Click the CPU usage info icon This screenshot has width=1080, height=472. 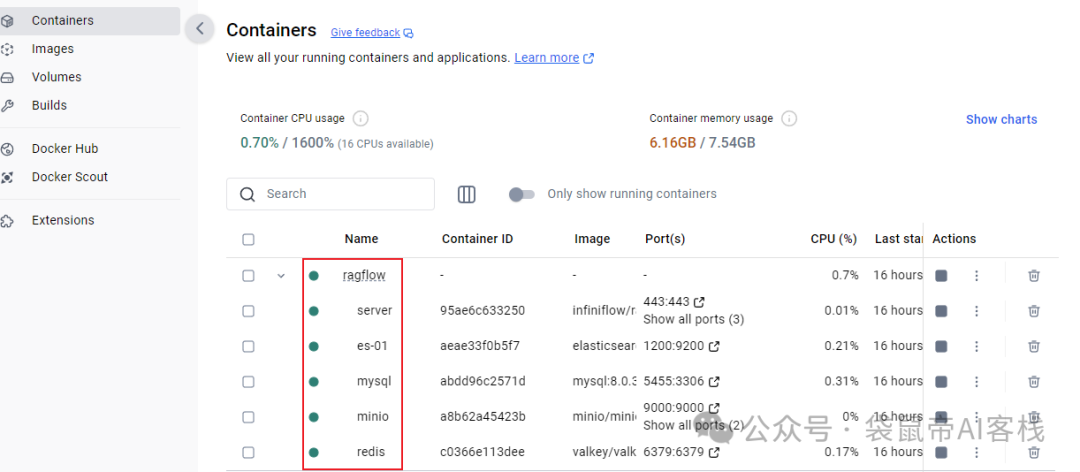coord(360,119)
